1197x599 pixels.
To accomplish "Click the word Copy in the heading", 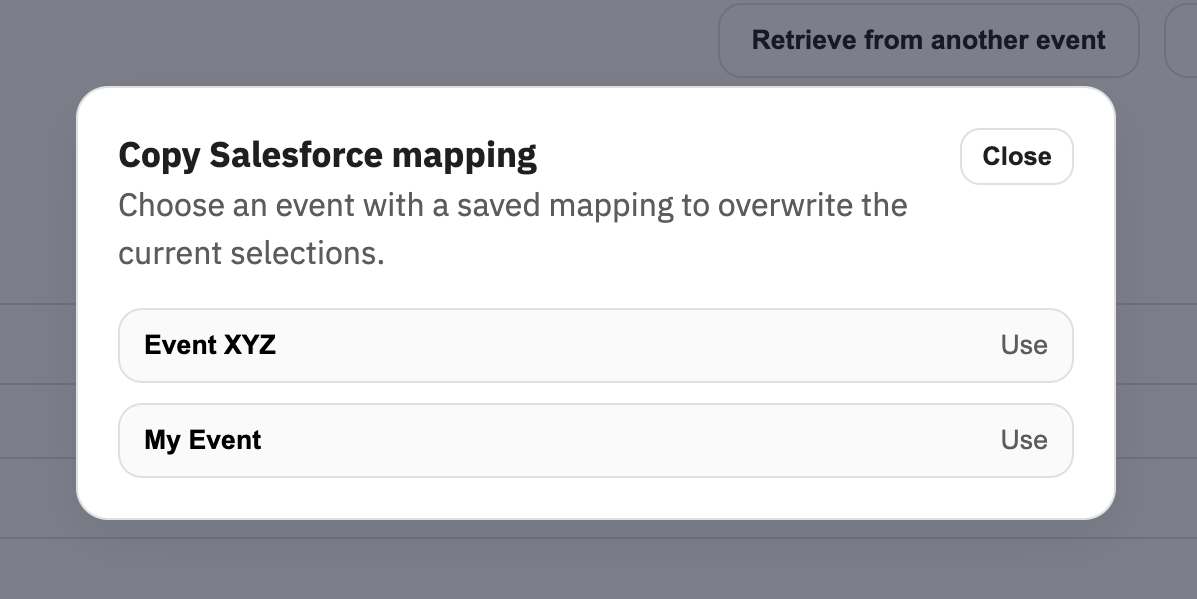I will click(x=160, y=156).
